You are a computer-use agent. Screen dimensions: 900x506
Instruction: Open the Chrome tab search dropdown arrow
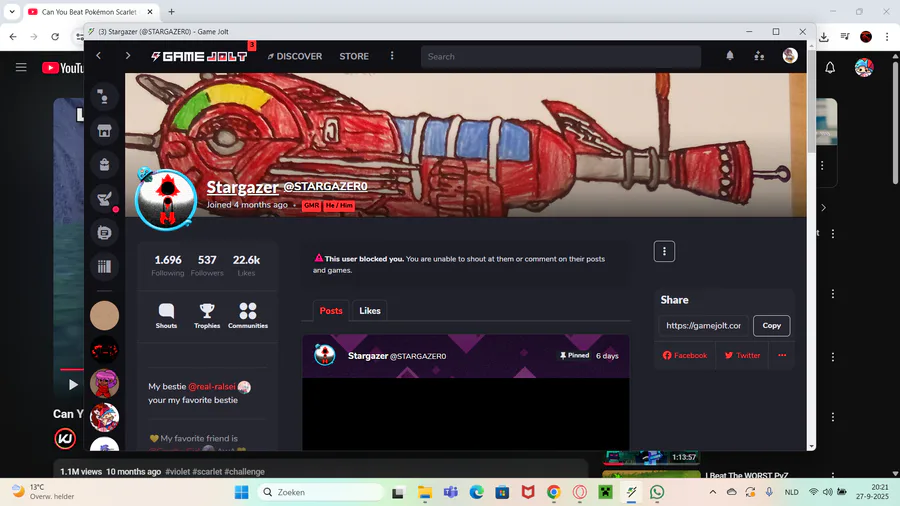(x=12, y=11)
